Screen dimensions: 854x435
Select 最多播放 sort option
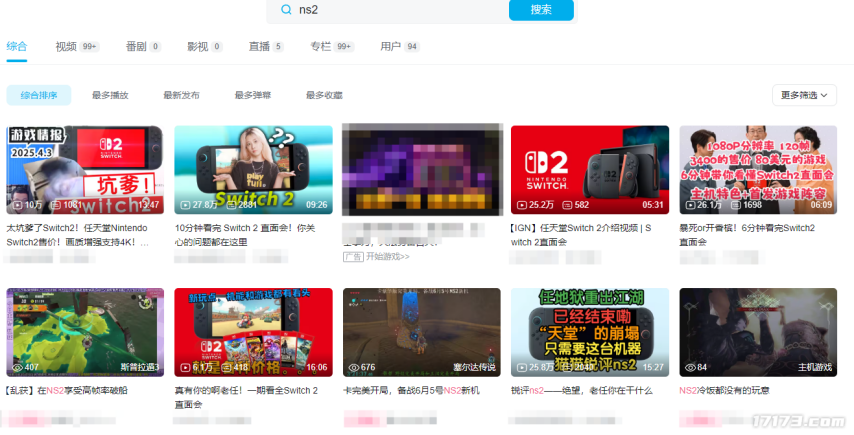pyautogui.click(x=110, y=95)
